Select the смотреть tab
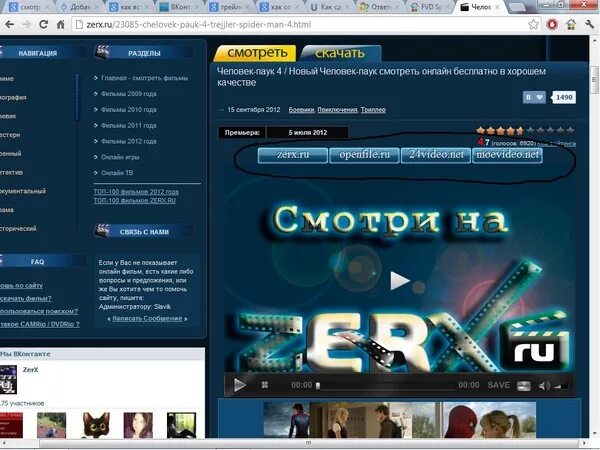Image resolution: width=600 pixels, height=450 pixels. [x=256, y=53]
